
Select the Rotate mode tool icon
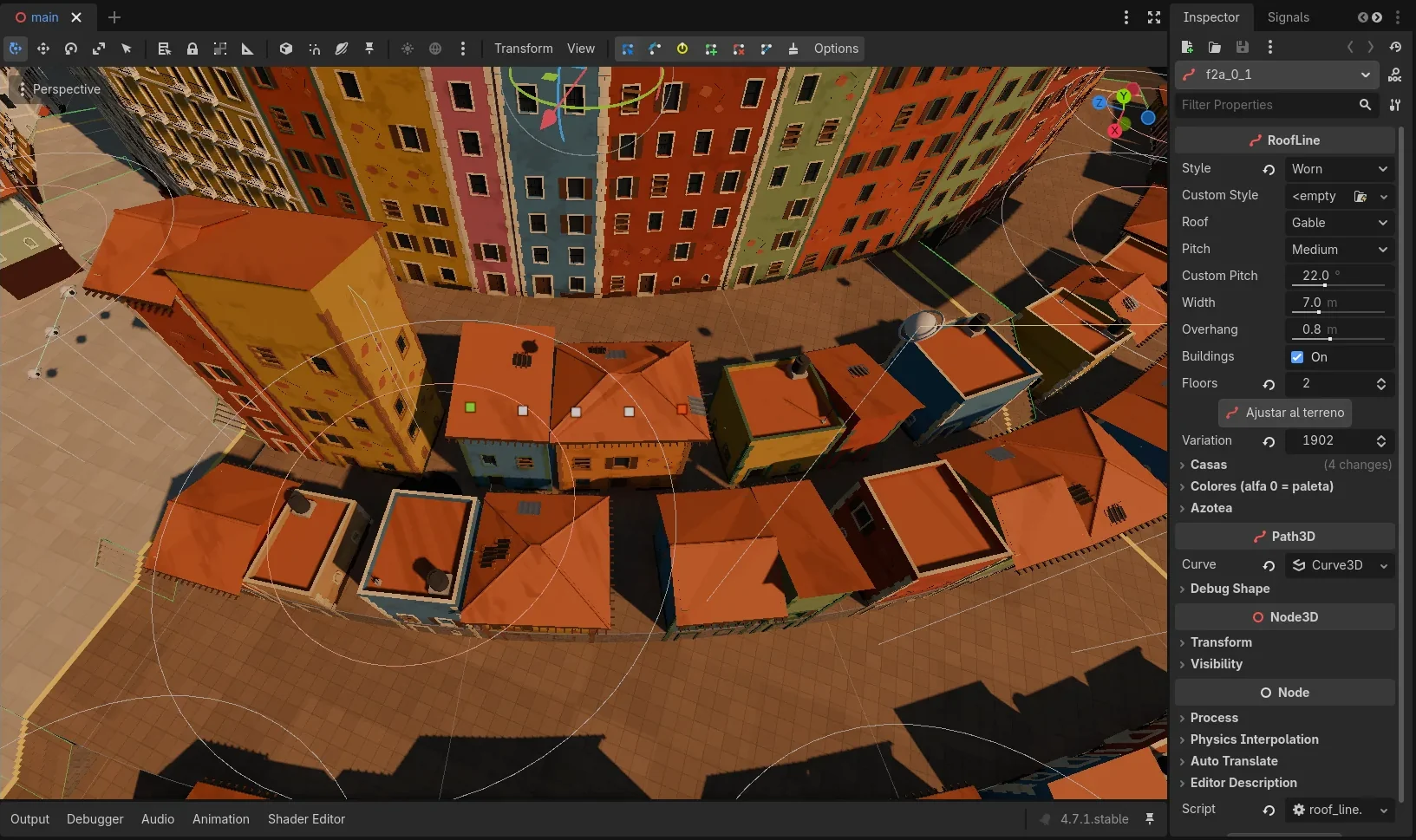click(x=71, y=49)
